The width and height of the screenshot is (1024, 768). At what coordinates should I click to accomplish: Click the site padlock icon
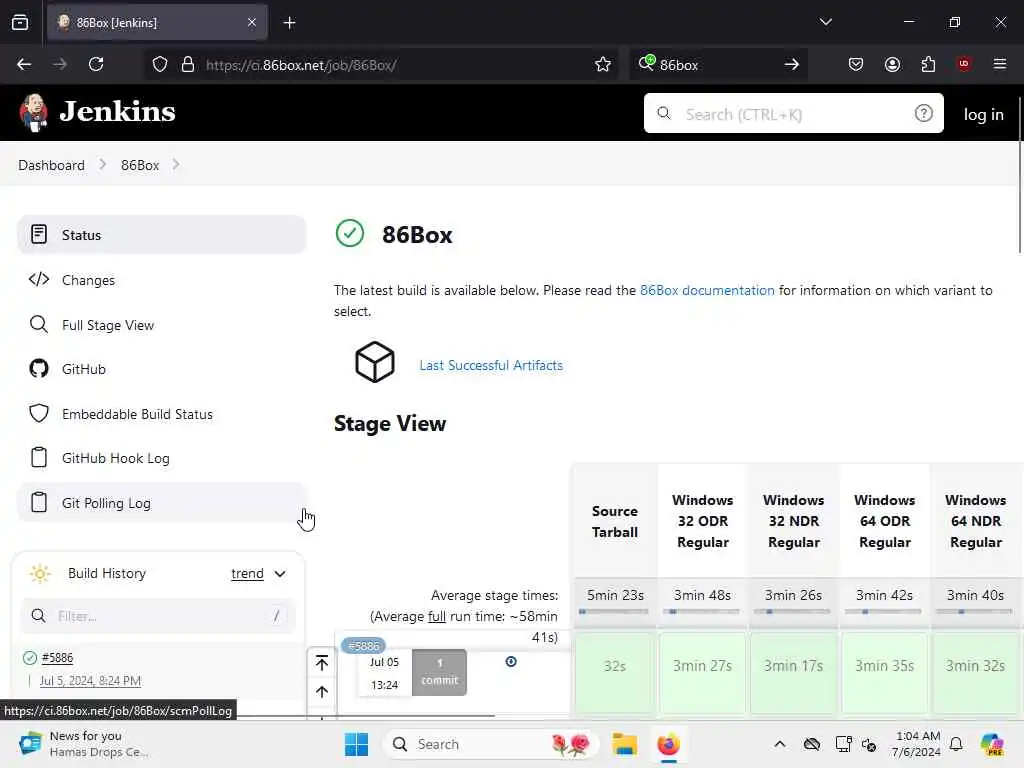(188, 64)
